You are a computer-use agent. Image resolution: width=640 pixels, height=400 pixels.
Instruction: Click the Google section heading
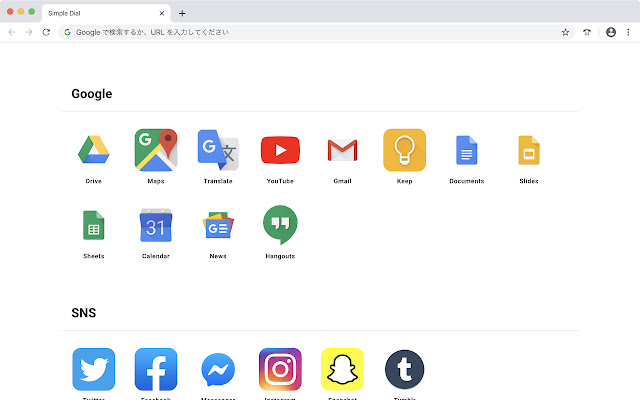click(x=92, y=94)
